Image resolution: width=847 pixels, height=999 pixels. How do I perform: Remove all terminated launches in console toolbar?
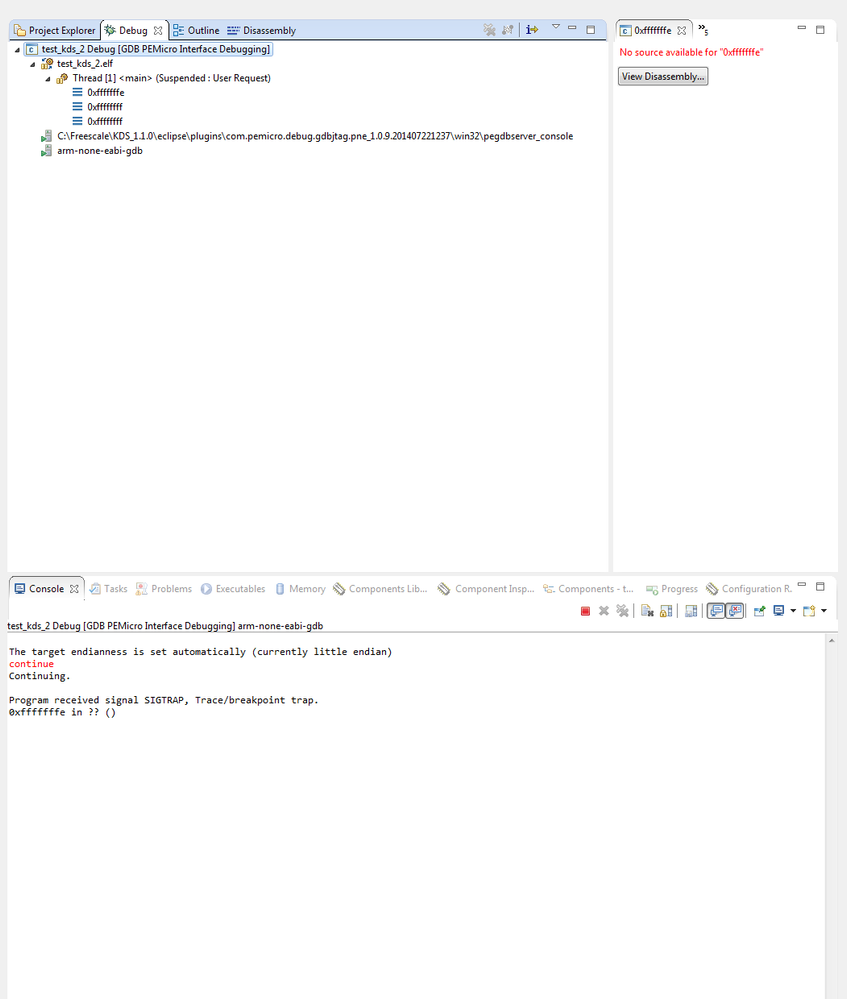pyautogui.click(x=622, y=610)
